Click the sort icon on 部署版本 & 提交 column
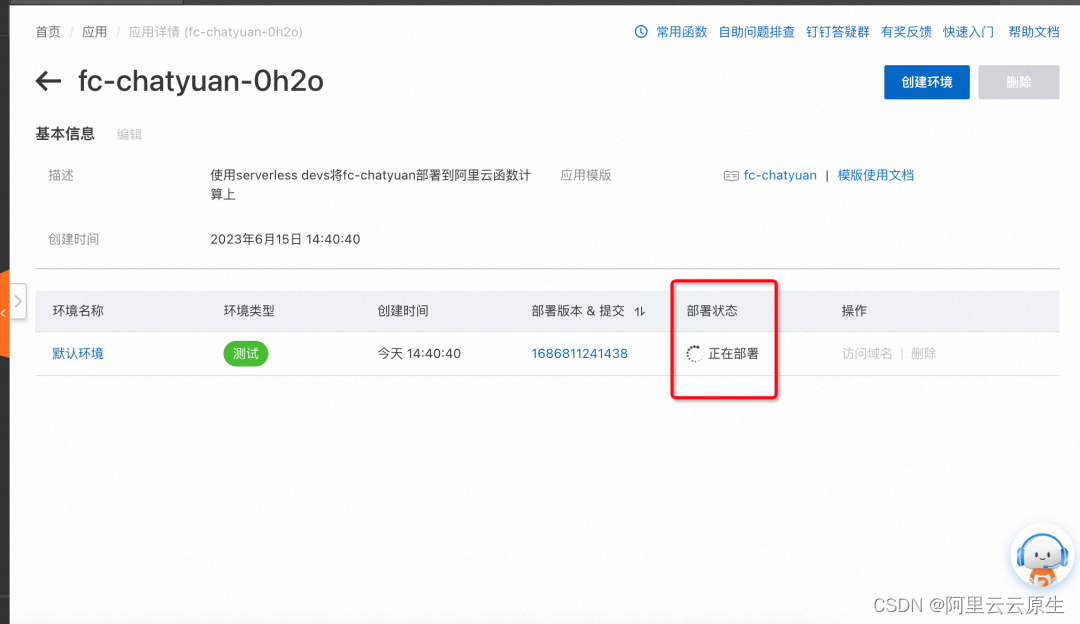1080x624 pixels. [x=639, y=311]
